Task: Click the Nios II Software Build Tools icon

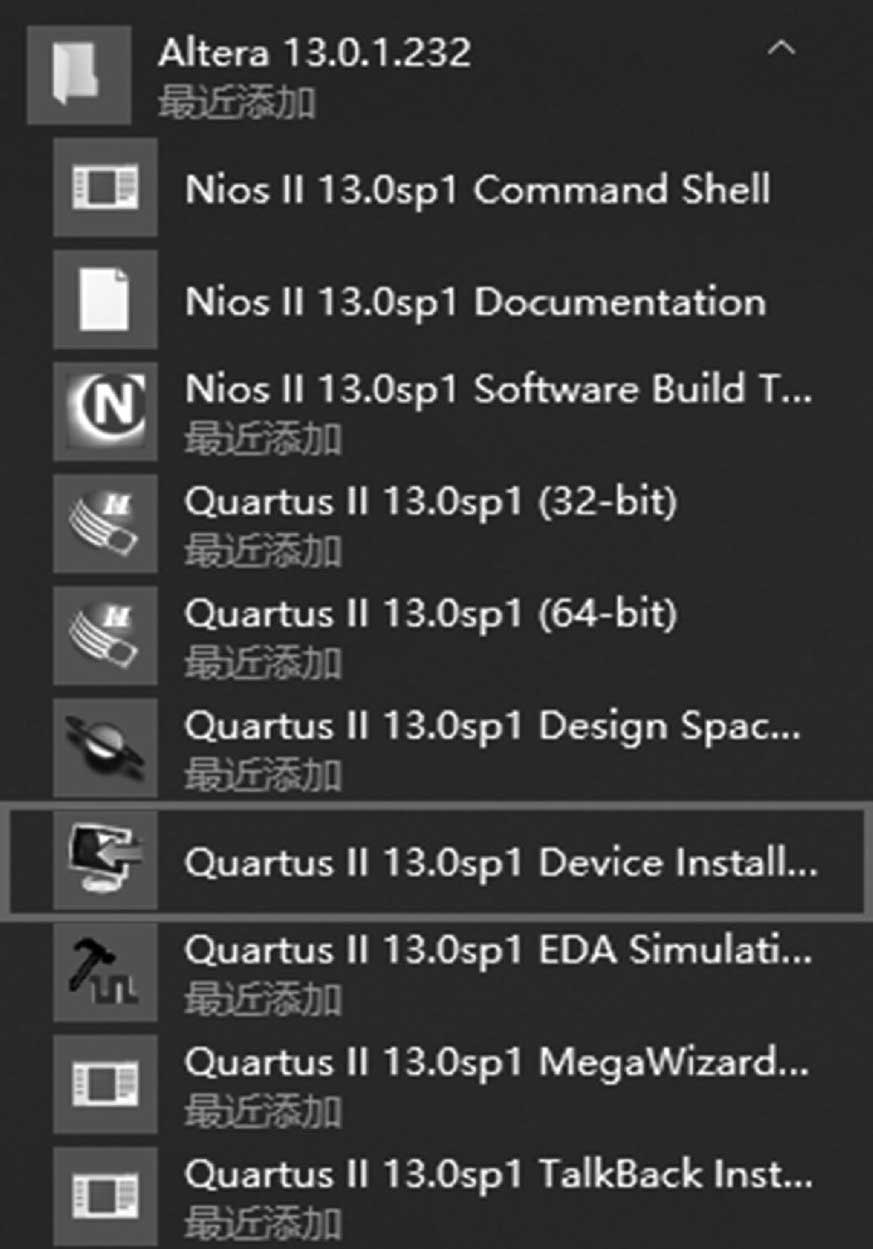Action: (105, 411)
